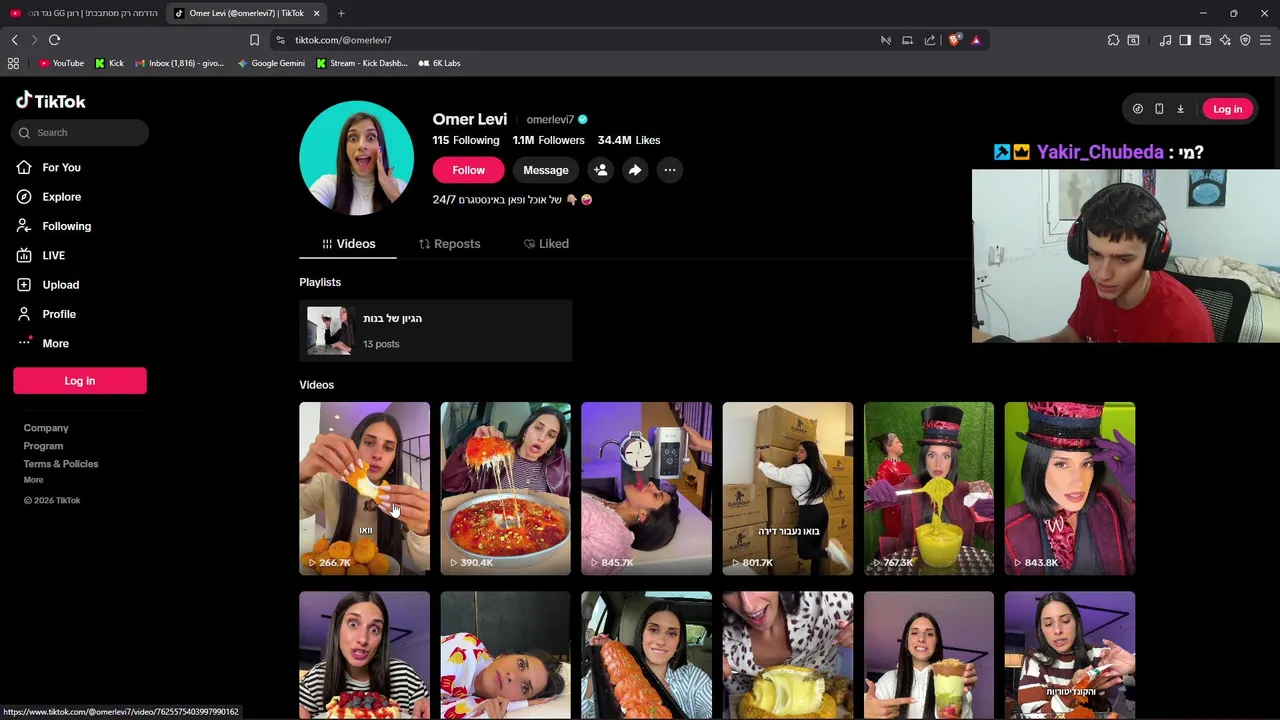Open the browser extensions puzzle icon
1280x720 pixels.
(1113, 40)
